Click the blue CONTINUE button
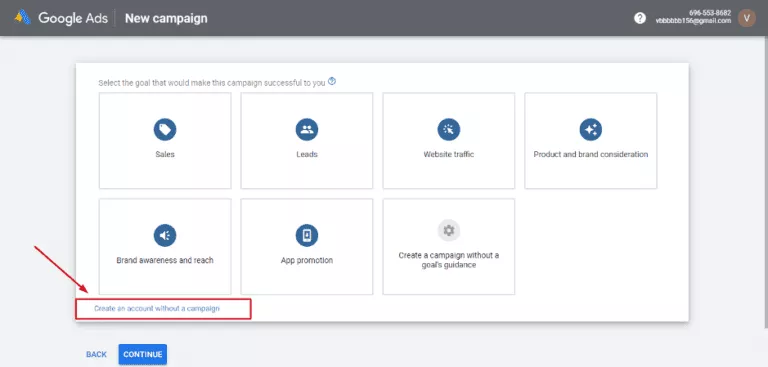Viewport: 768px width, 367px height. (x=143, y=354)
